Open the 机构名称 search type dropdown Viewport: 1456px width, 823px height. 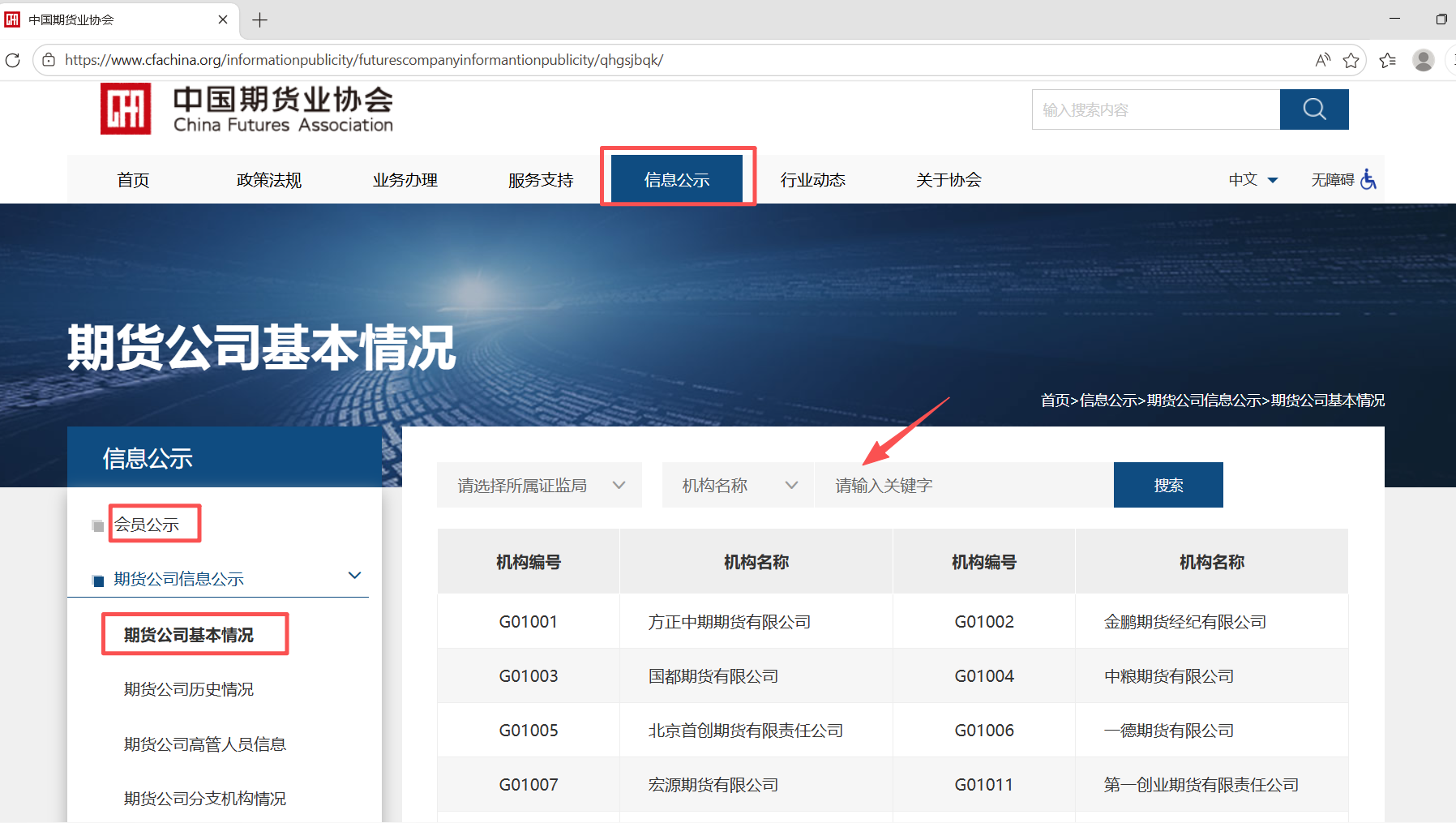click(x=738, y=485)
